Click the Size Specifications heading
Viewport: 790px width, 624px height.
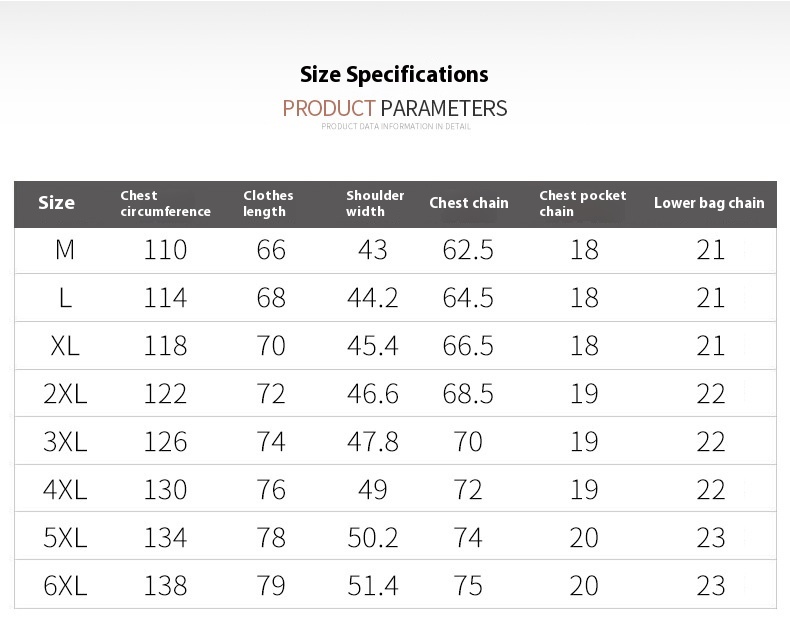[x=394, y=75]
